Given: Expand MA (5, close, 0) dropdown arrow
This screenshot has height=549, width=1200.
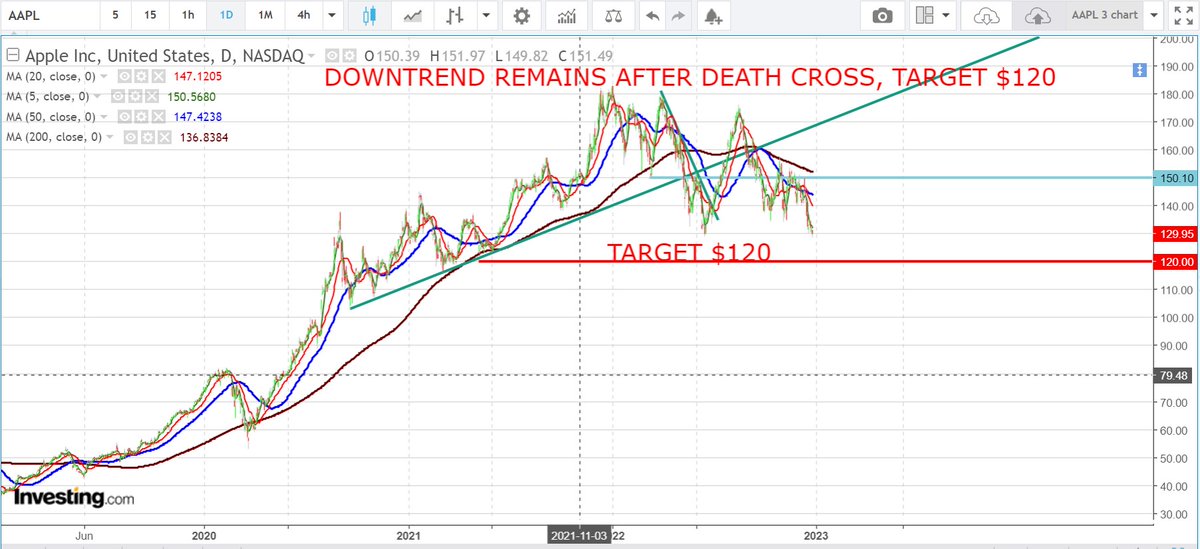Looking at the screenshot, I should pos(97,97).
